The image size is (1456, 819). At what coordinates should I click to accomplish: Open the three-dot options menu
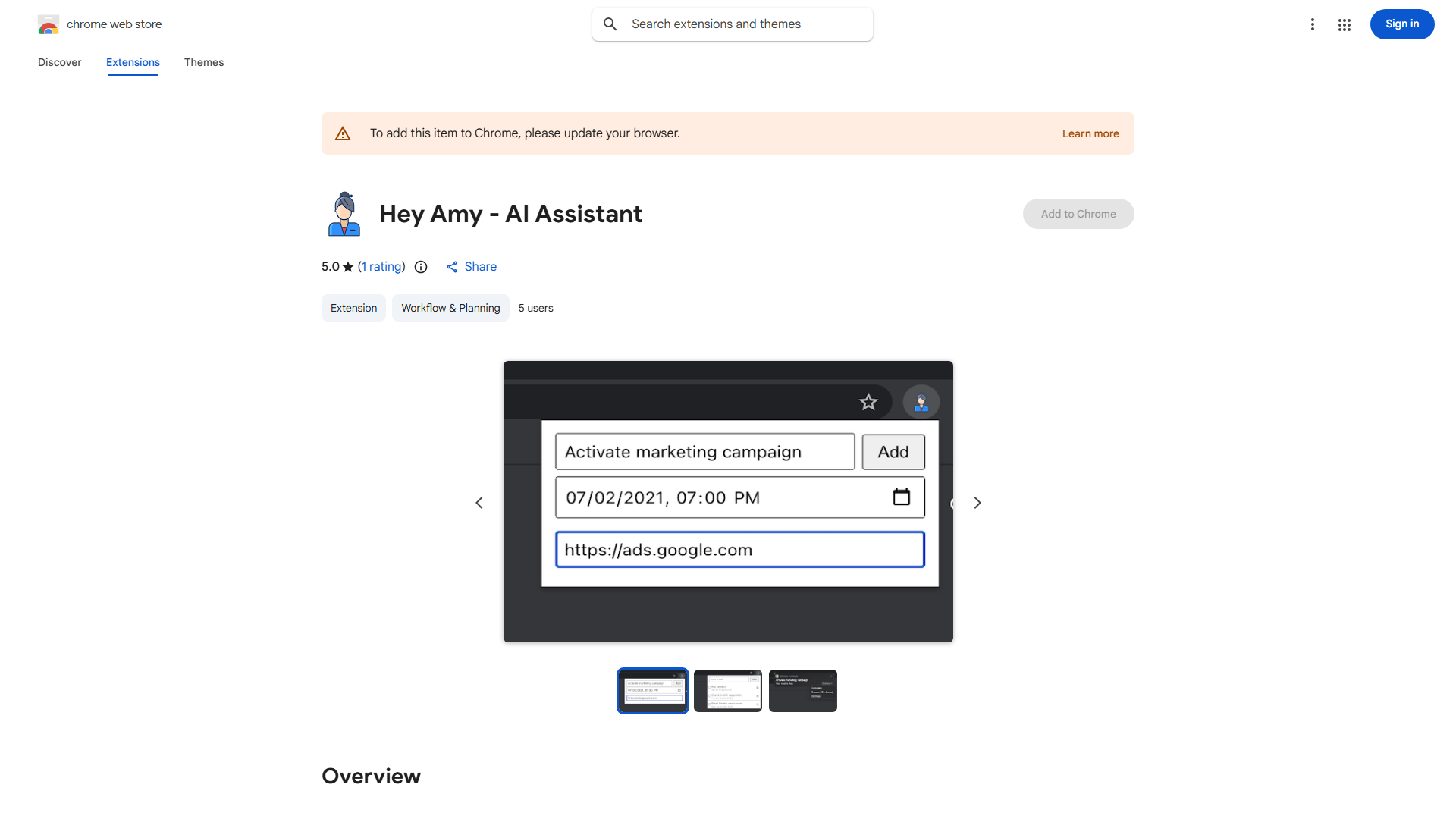tap(1313, 24)
